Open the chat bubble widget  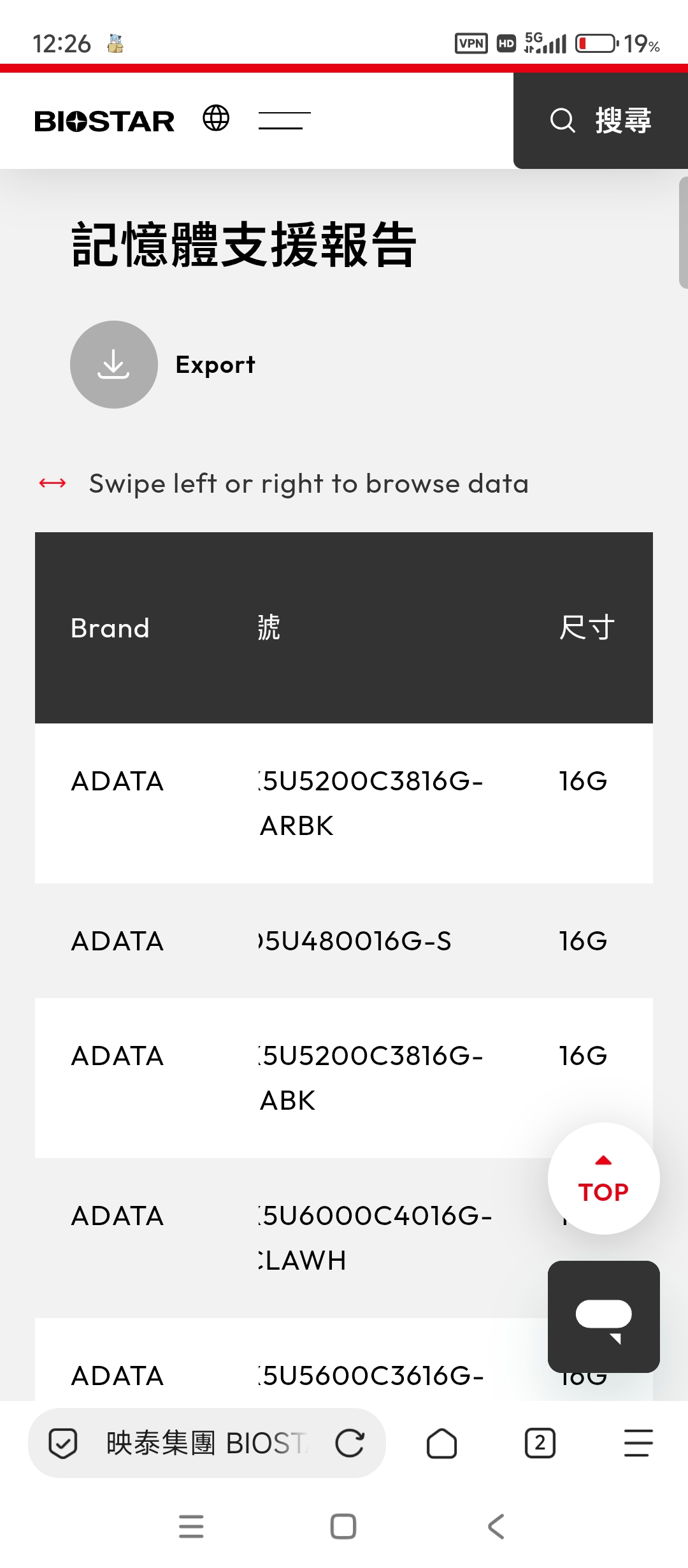(603, 1316)
